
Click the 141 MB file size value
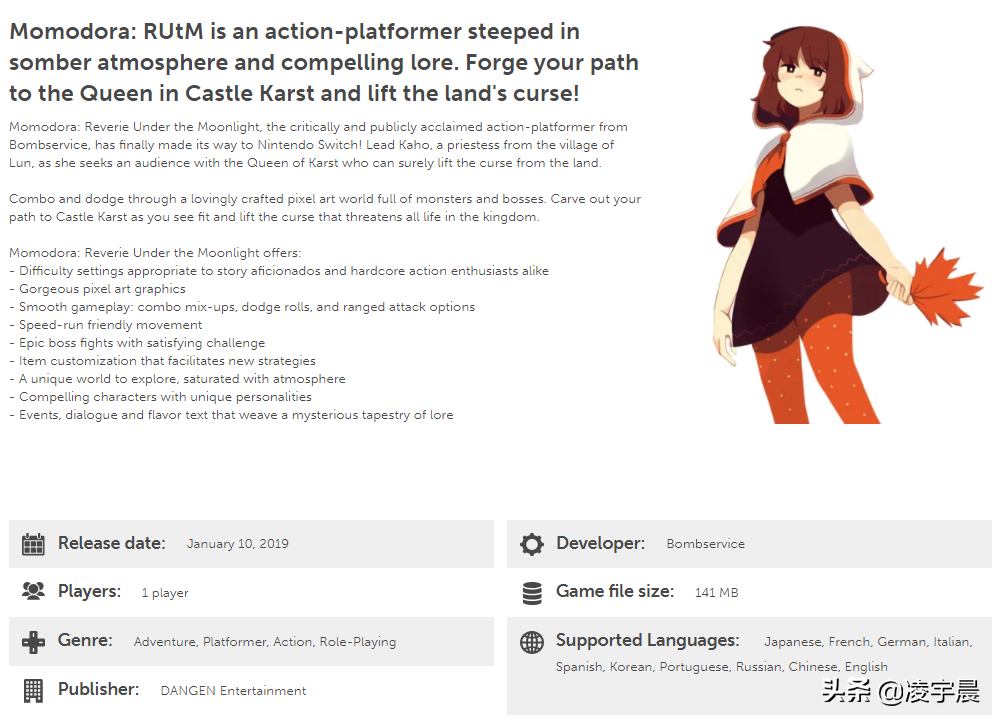(x=716, y=593)
